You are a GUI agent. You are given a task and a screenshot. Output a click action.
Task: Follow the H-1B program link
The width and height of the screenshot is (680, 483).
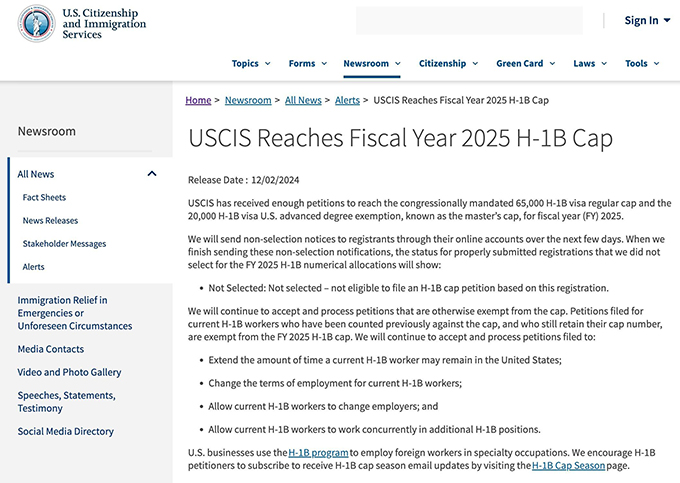[318, 453]
